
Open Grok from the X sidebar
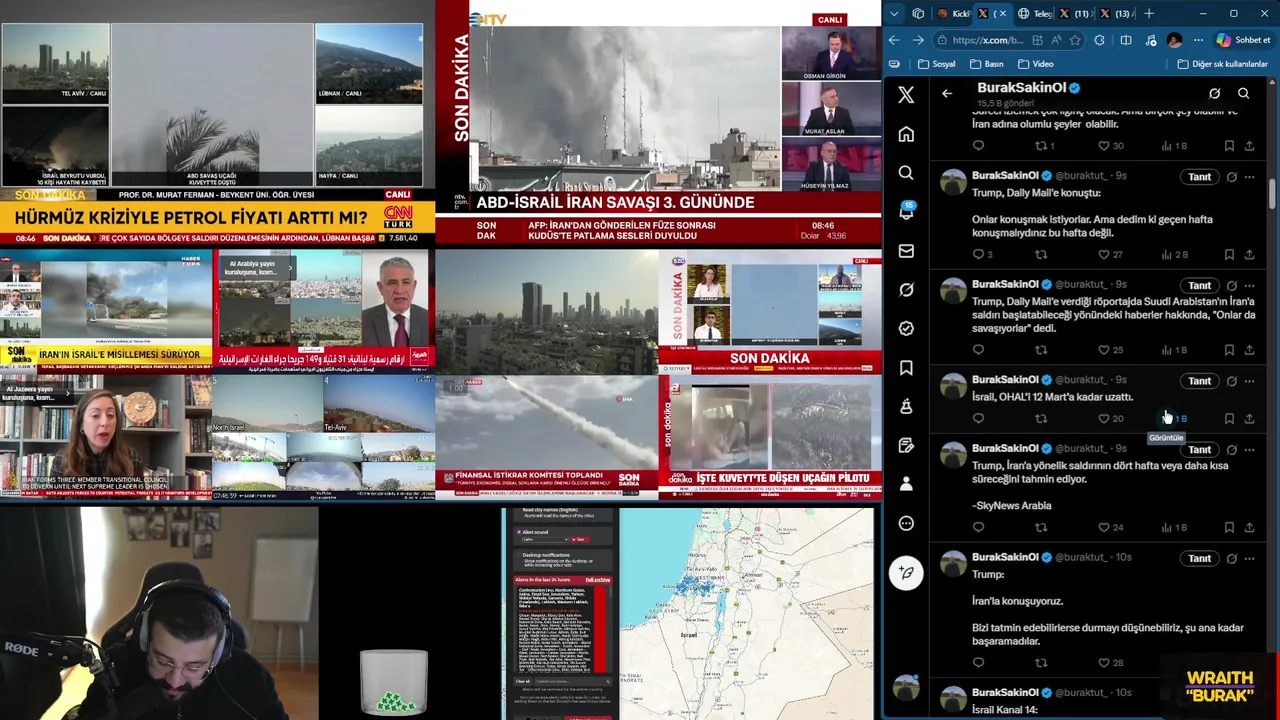[906, 290]
